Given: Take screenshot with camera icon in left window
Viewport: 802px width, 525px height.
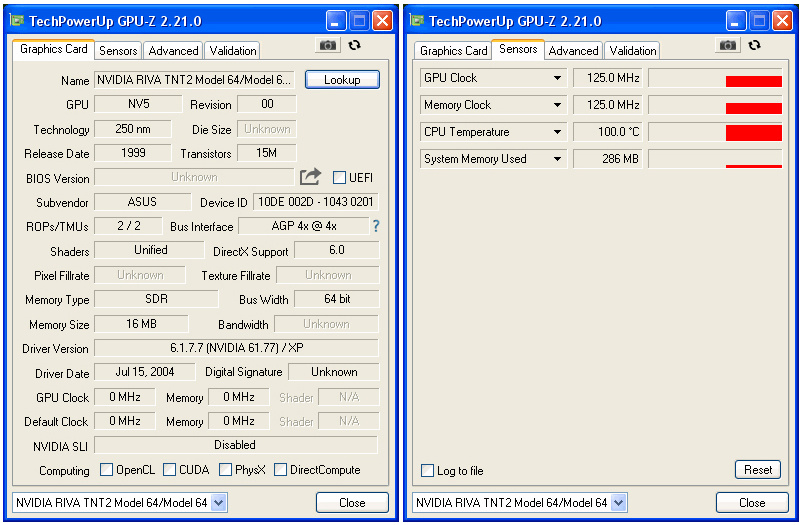Looking at the screenshot, I should tap(328, 46).
